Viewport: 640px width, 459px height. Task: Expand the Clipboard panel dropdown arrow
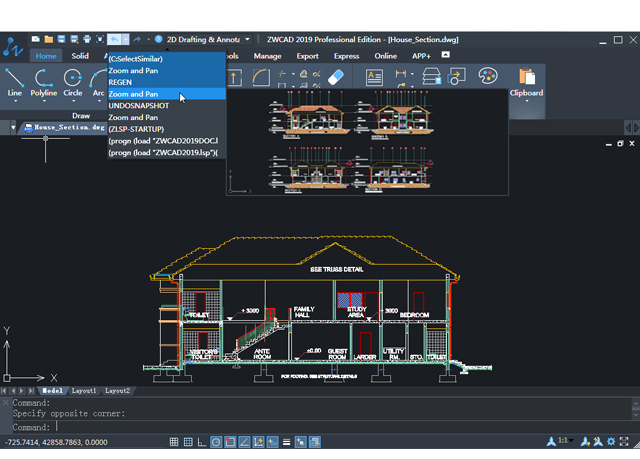[527, 101]
